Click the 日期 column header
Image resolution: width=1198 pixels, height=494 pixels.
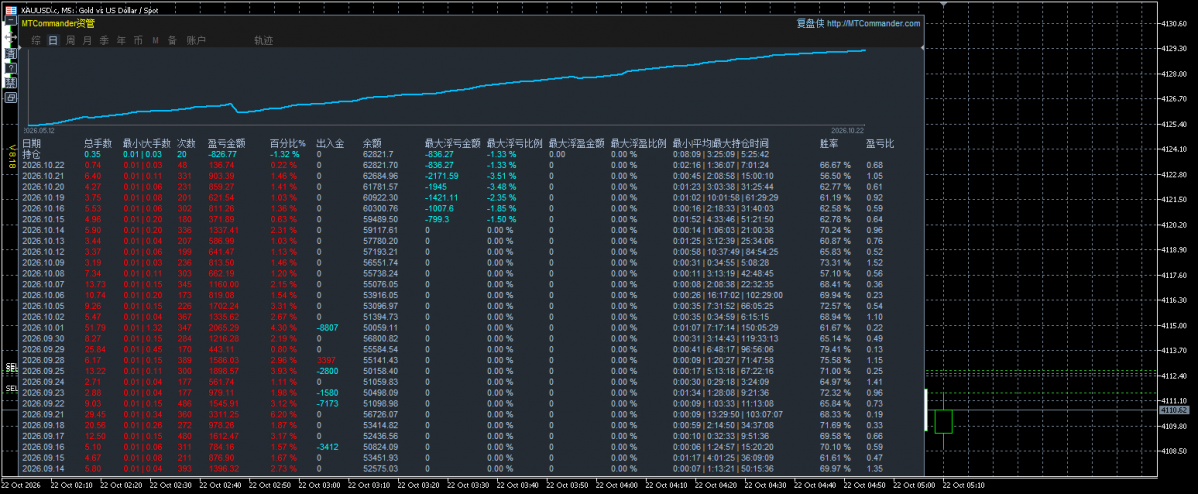coord(31,143)
